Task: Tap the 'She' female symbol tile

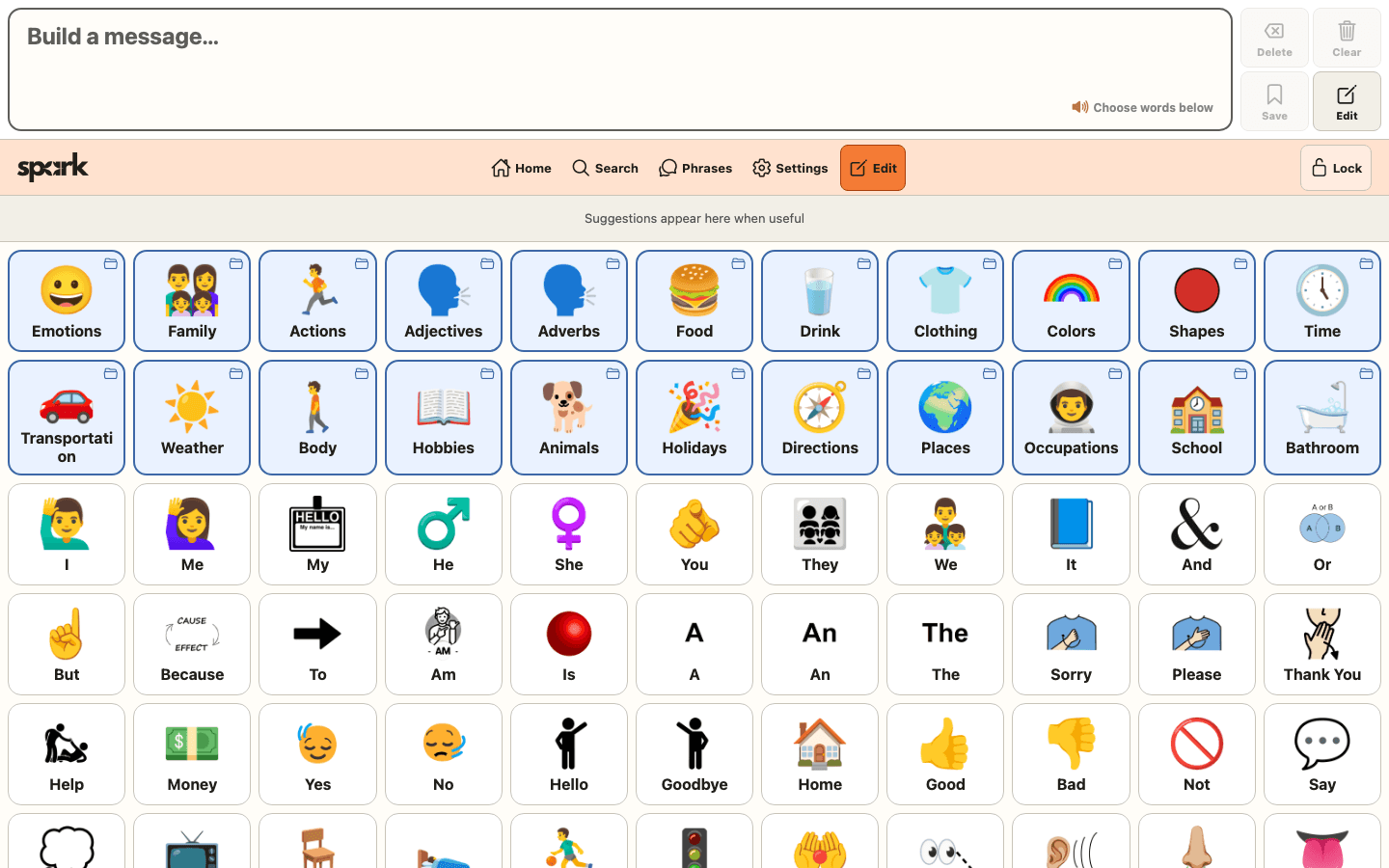Action: pyautogui.click(x=569, y=534)
